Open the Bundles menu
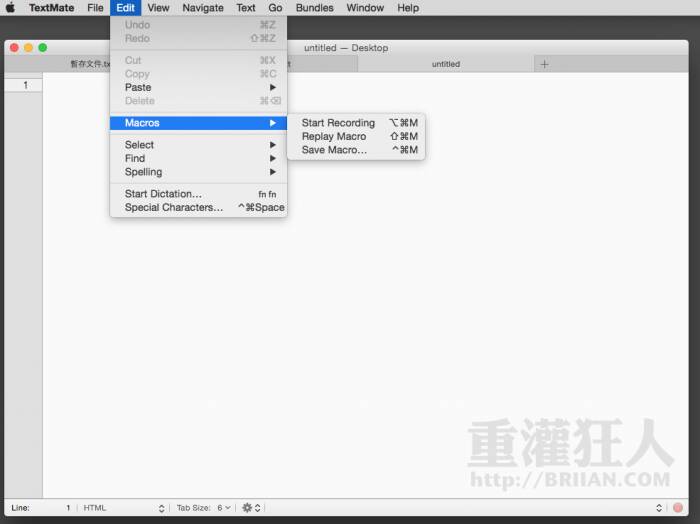The height and width of the screenshot is (524, 700). (x=314, y=8)
